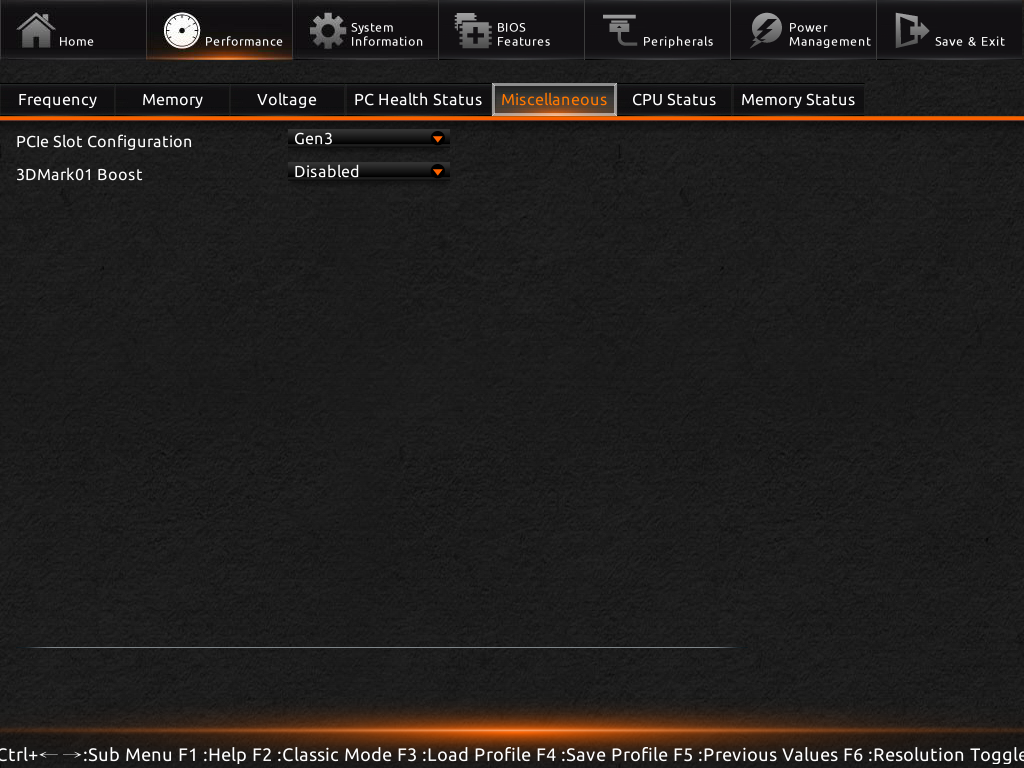This screenshot has height=768, width=1024.
Task: Click the orange arrow beside Disabled
Action: [x=437, y=172]
